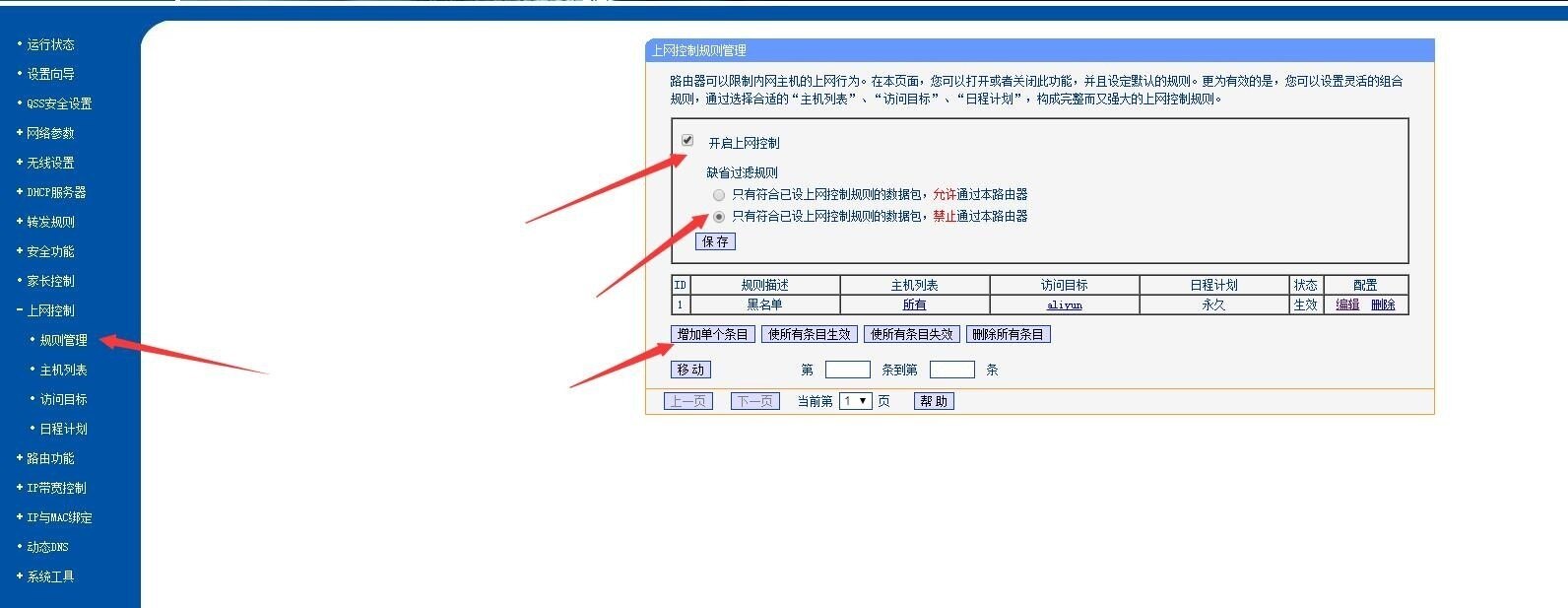The image size is (1568, 608).
Task: Expand the 无线设置 sidebar section
Action: point(50,163)
